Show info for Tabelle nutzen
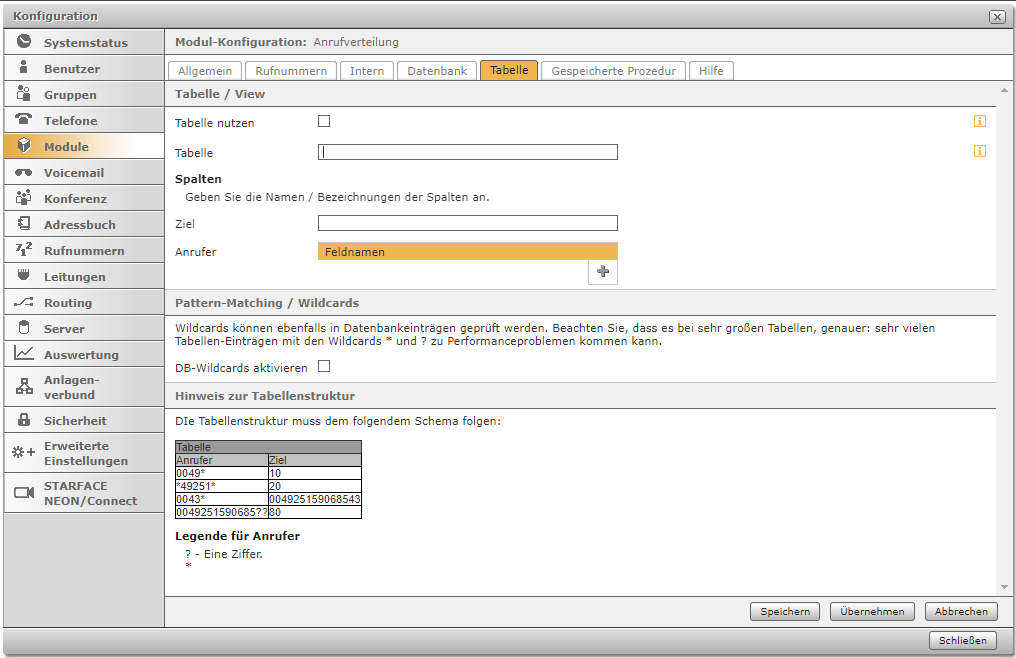 980,122
